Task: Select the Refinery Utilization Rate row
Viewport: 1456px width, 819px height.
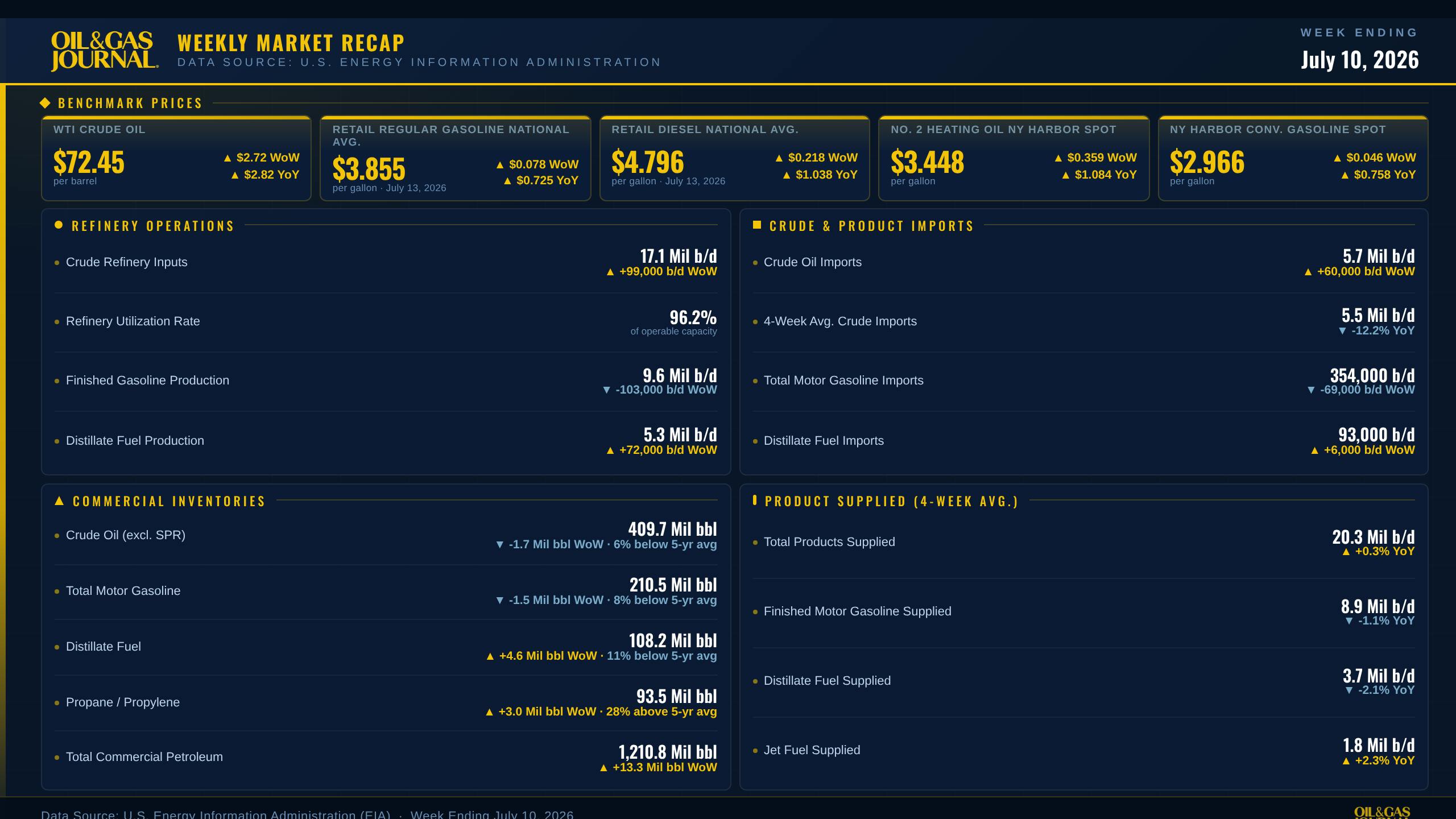Action: pyautogui.click(x=386, y=322)
